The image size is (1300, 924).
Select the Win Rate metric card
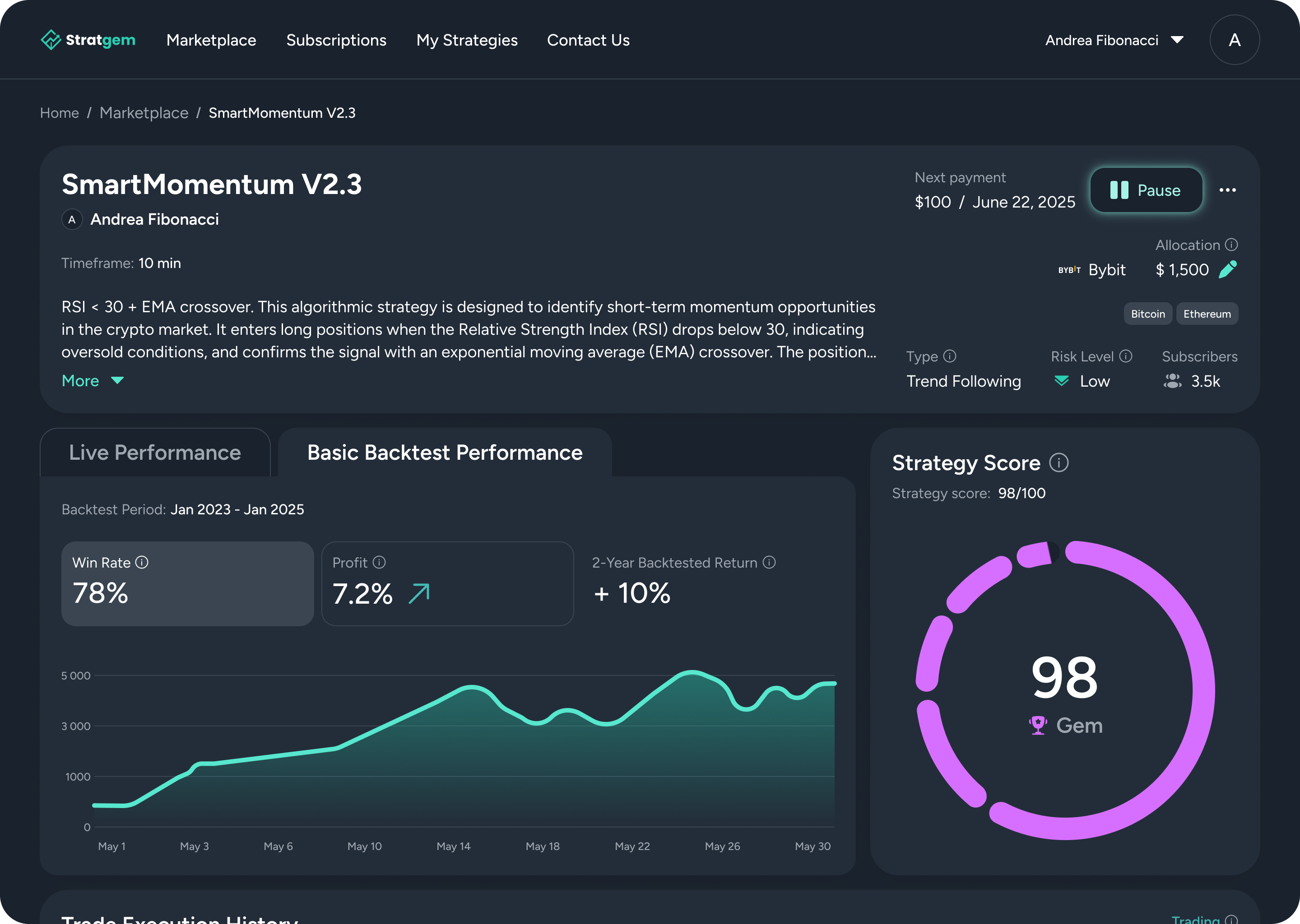[187, 584]
